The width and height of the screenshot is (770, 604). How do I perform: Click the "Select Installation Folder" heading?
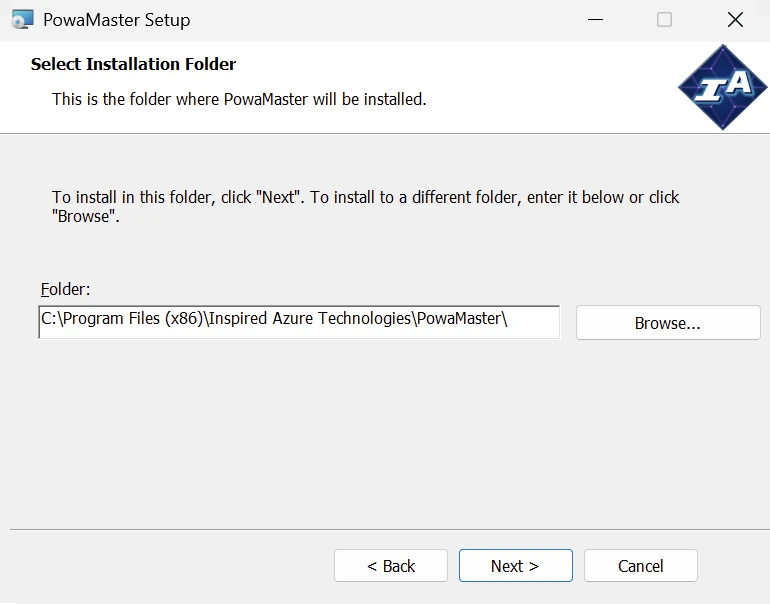pos(133,64)
